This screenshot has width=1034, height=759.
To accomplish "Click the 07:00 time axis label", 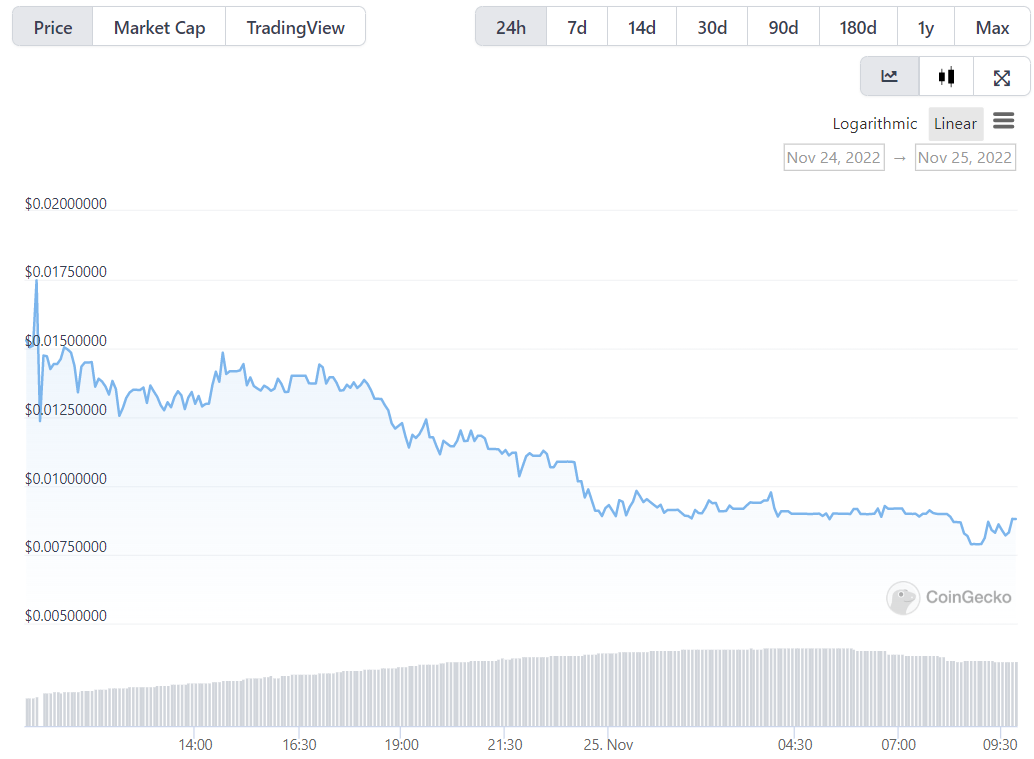I will point(899,744).
